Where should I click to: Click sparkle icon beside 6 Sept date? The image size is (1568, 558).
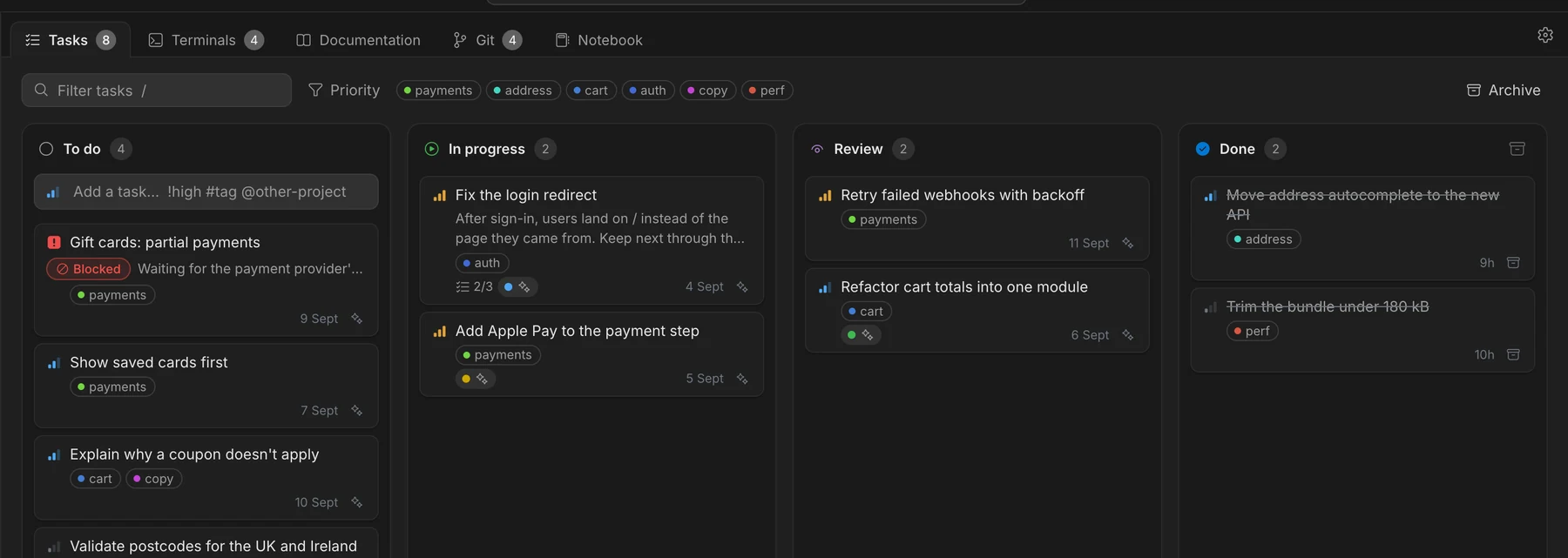pyautogui.click(x=1127, y=335)
